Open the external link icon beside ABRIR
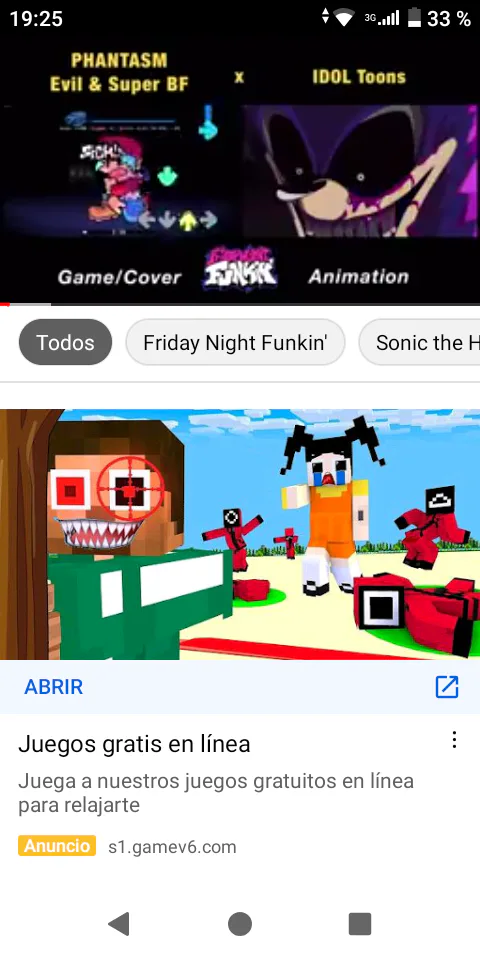This screenshot has width=480, height=960. (447, 687)
